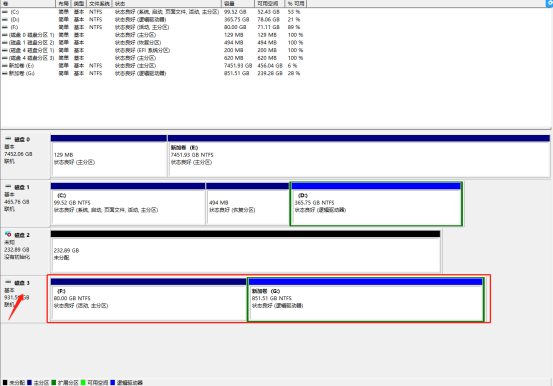Viewport: 553px width, 386px height.
Task: Sort the list by the 文件系统 column header
Action: (99, 4)
